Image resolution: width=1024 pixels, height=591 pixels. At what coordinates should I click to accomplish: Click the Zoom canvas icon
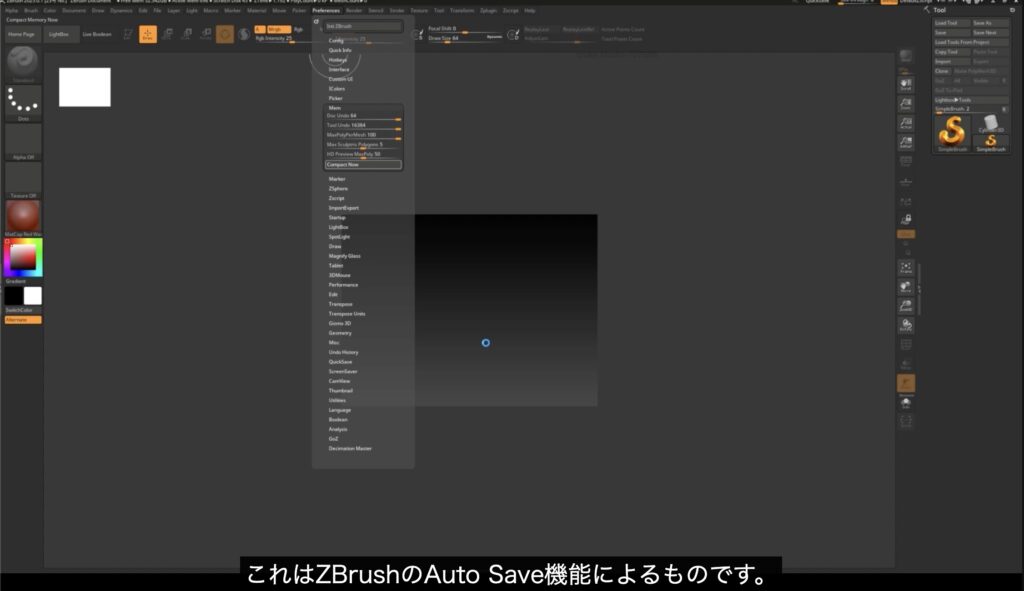[x=906, y=104]
